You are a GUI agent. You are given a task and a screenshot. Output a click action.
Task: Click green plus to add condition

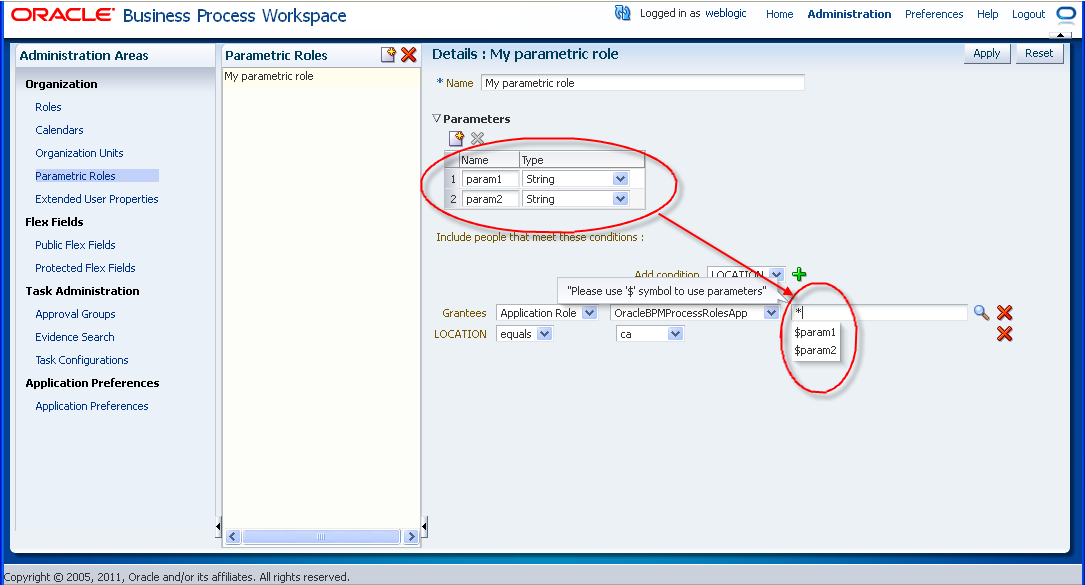799,274
